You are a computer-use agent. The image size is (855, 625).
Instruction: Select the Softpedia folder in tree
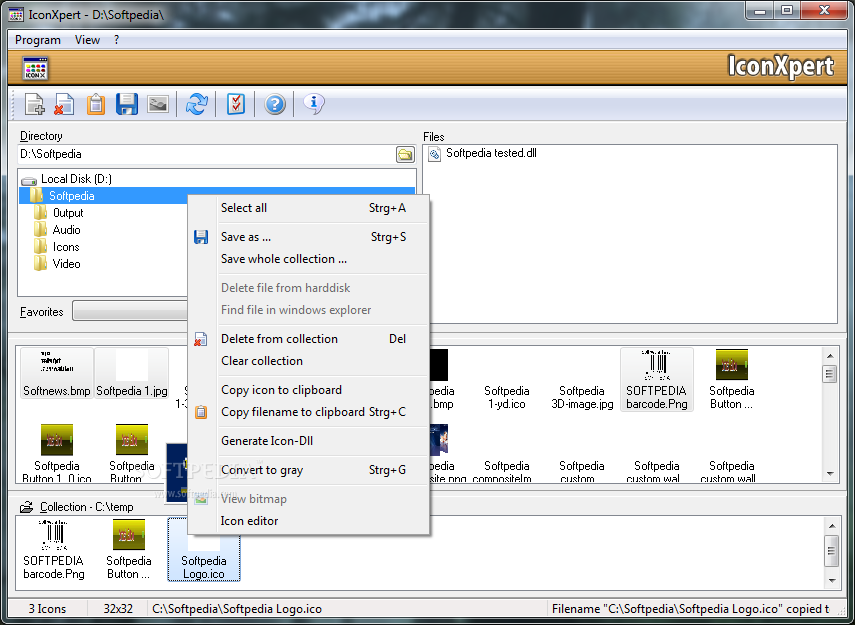(71, 196)
